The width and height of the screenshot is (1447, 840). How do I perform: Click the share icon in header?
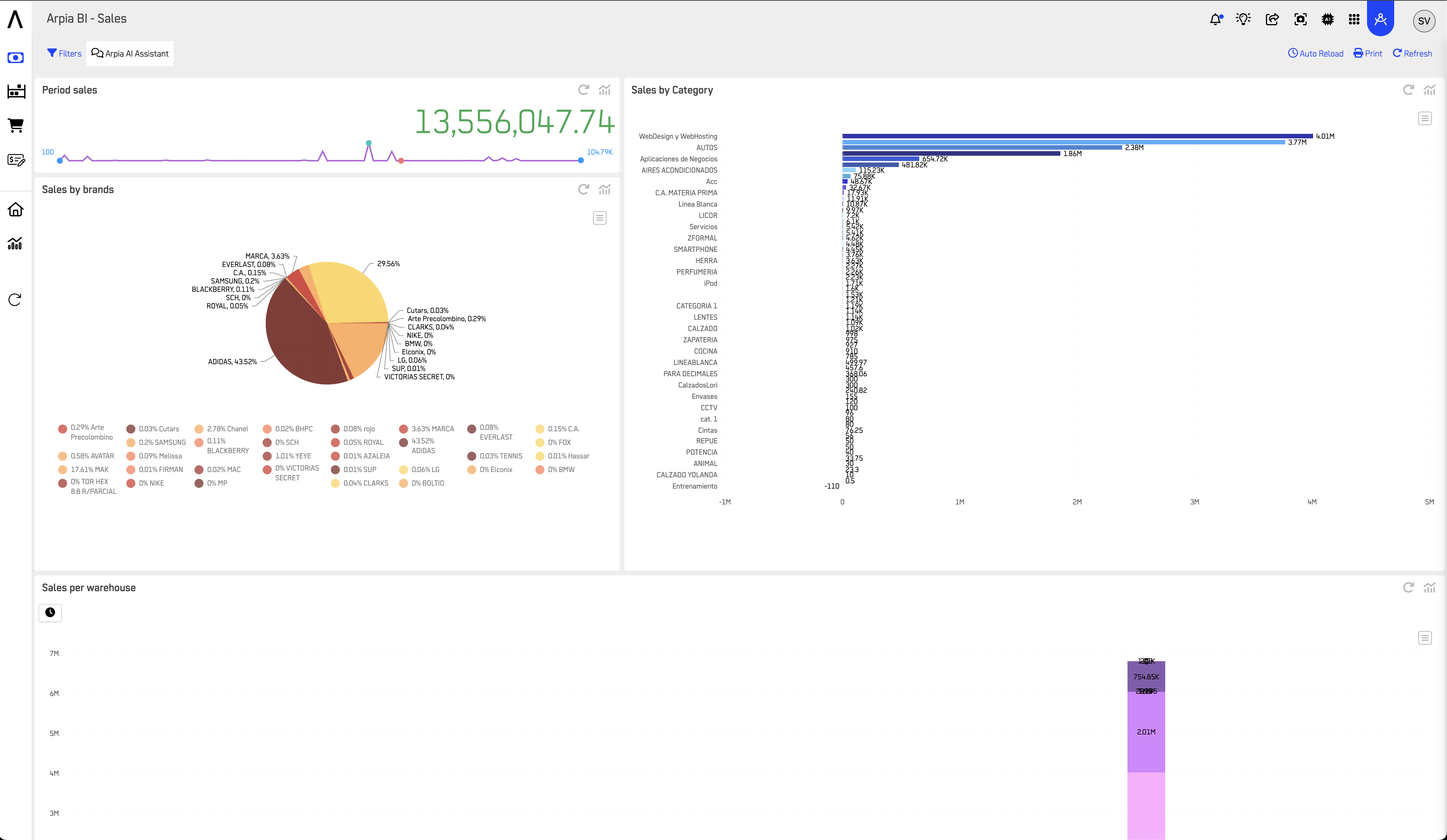1272,20
